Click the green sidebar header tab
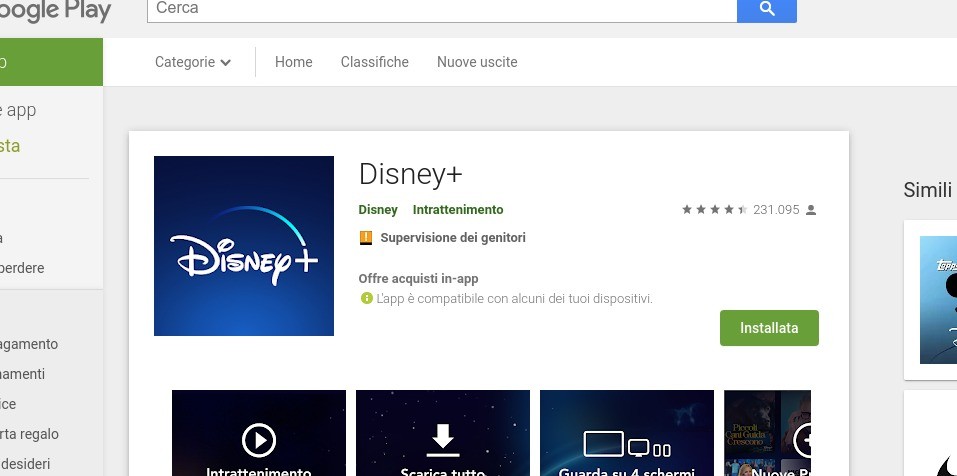957x476 pixels. 51,62
